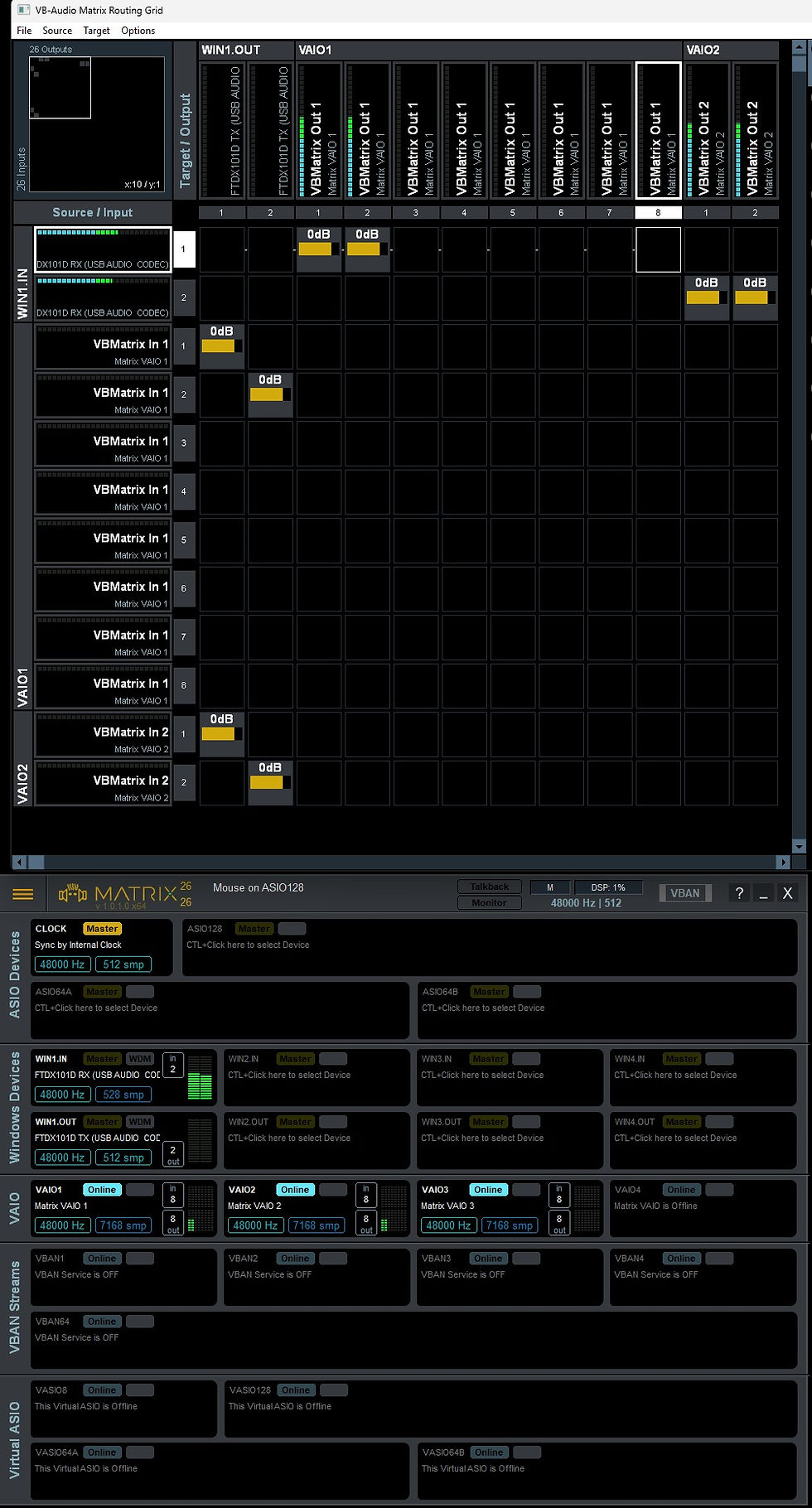Open the File menu
Screen dimensions: 812x1508
[x=24, y=31]
